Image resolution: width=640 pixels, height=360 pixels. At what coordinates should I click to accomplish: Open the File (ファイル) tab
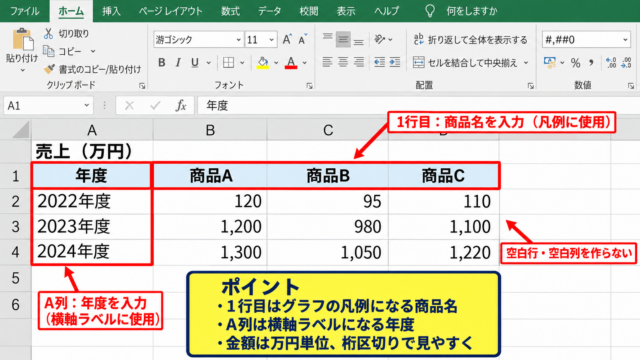coord(24,11)
